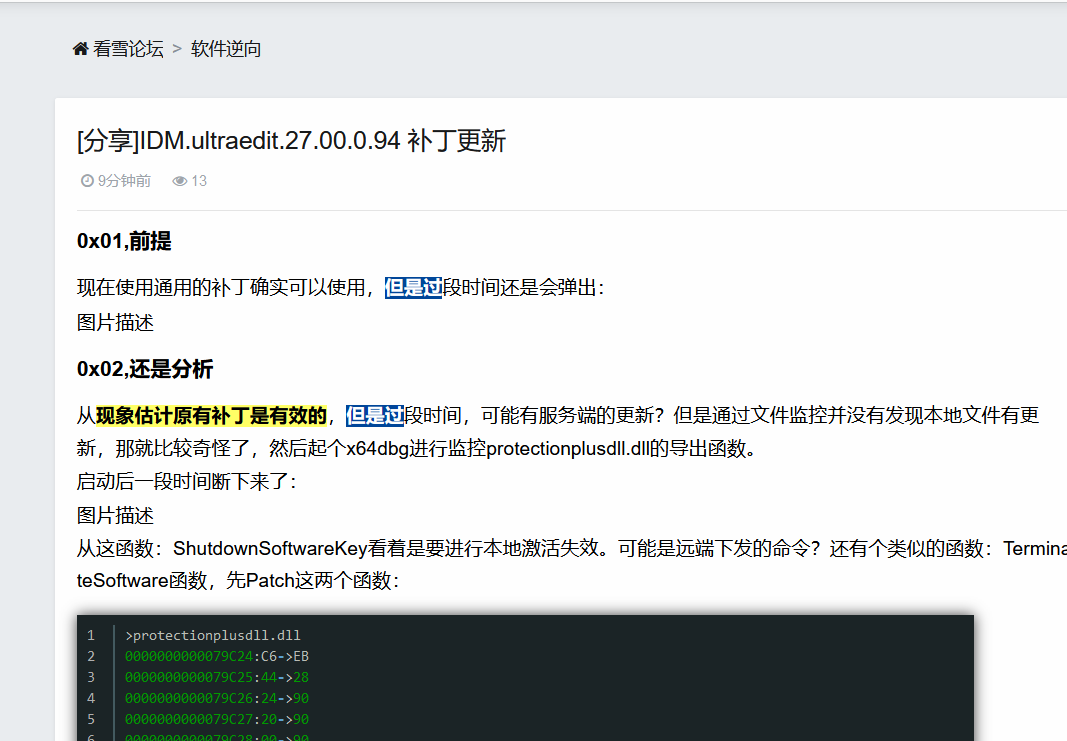1067x741 pixels.
Task: Go to the 软件逆向 forum section
Action: click(x=226, y=49)
